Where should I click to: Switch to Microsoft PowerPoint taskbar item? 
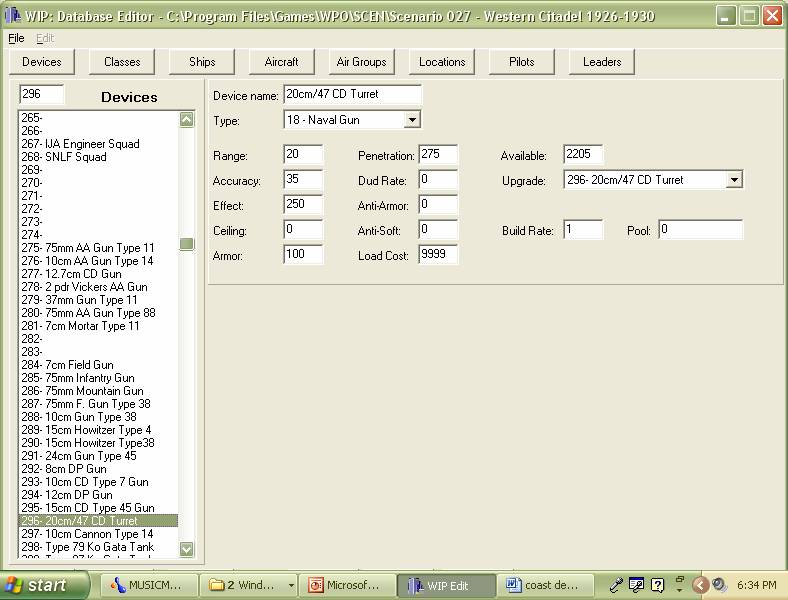(346, 585)
